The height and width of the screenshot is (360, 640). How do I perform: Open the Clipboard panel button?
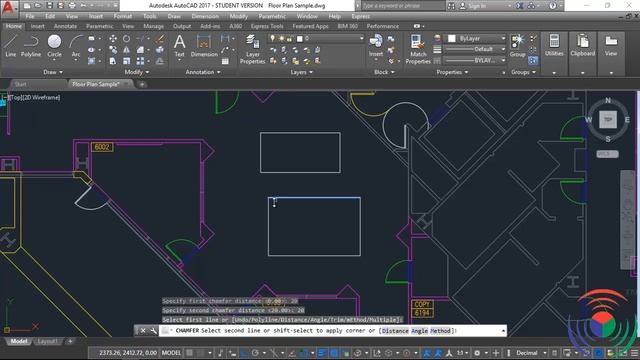tap(582, 45)
